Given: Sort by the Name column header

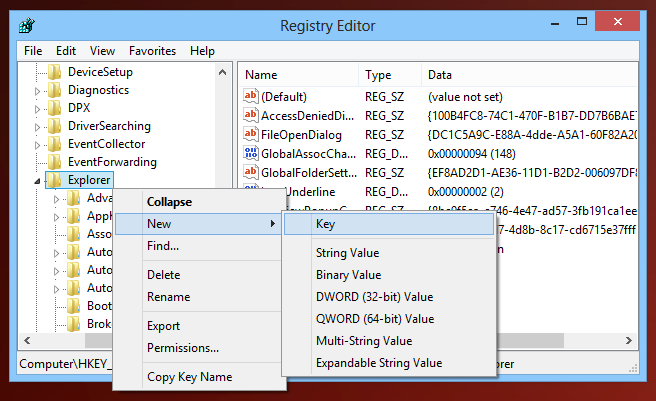Looking at the screenshot, I should coord(298,75).
